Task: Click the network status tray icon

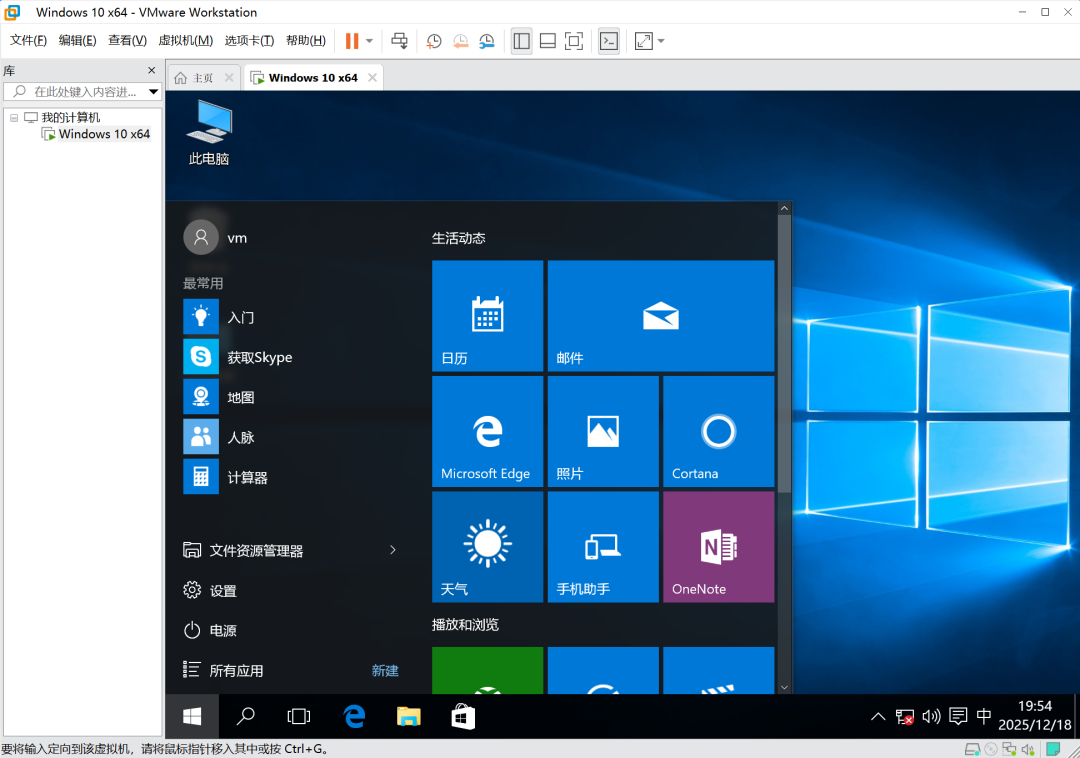Action: click(904, 717)
